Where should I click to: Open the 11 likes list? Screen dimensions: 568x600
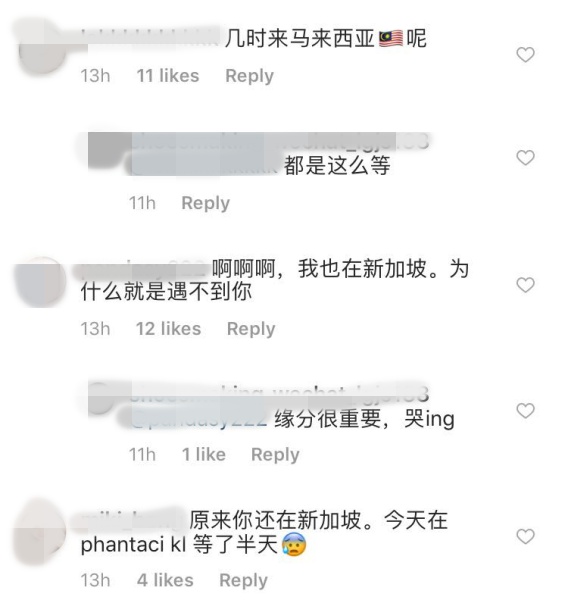(x=168, y=75)
